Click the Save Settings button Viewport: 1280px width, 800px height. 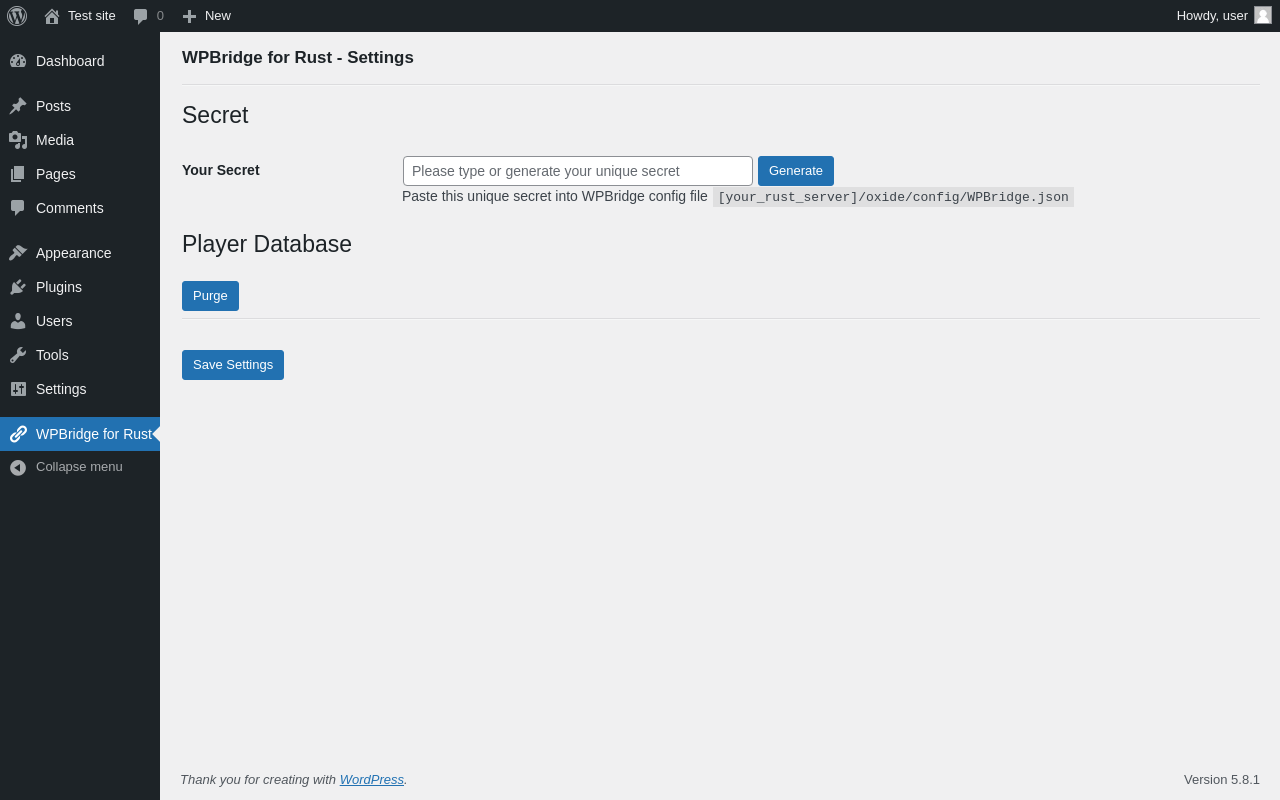(x=233, y=365)
